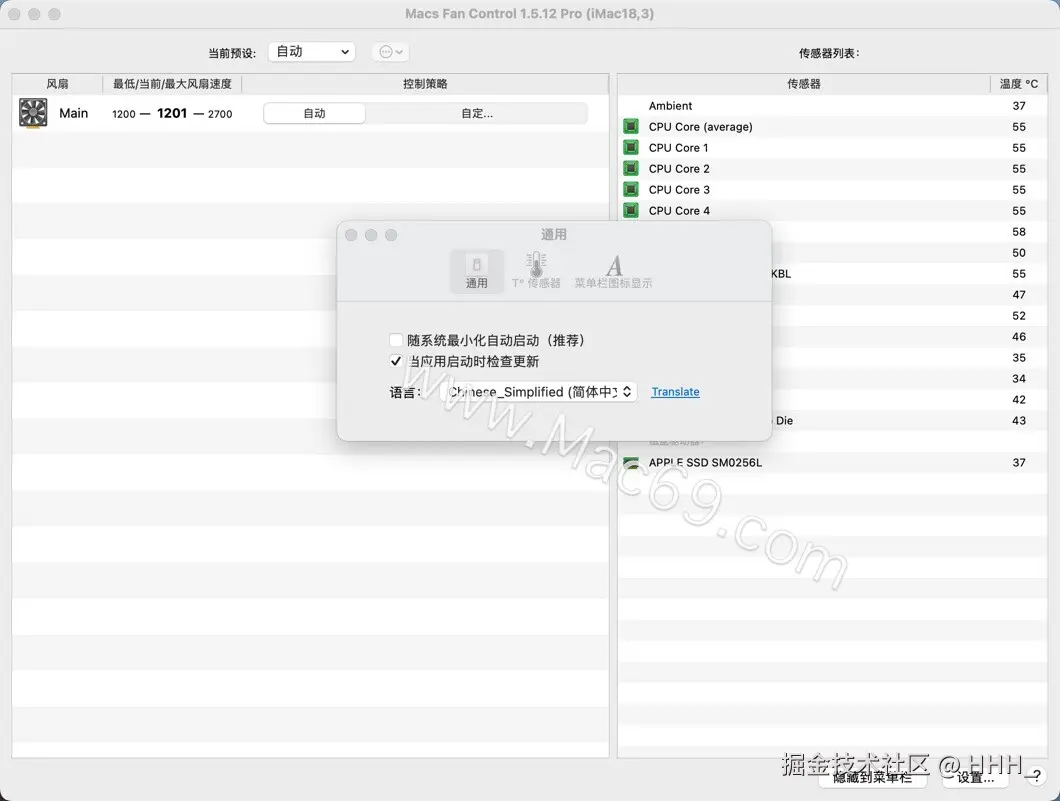Viewport: 1060px width, 801px height.
Task: Open the ellipsis preset options button
Action: click(385, 52)
